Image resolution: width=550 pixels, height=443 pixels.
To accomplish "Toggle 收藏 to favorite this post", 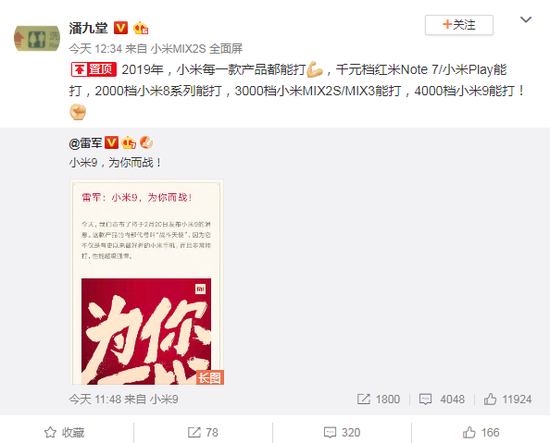I will click(65, 432).
